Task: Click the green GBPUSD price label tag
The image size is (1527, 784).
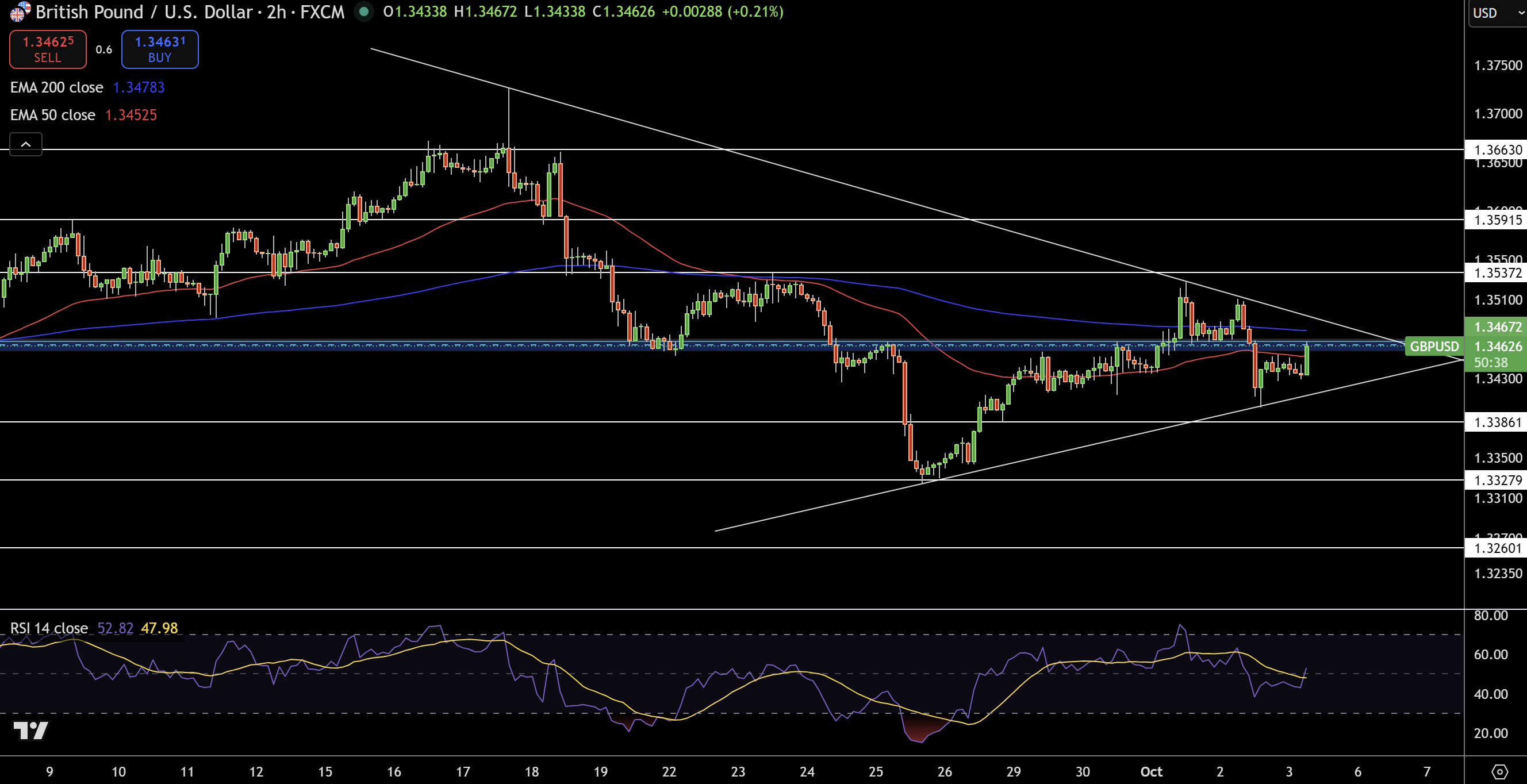Action: tap(1433, 346)
